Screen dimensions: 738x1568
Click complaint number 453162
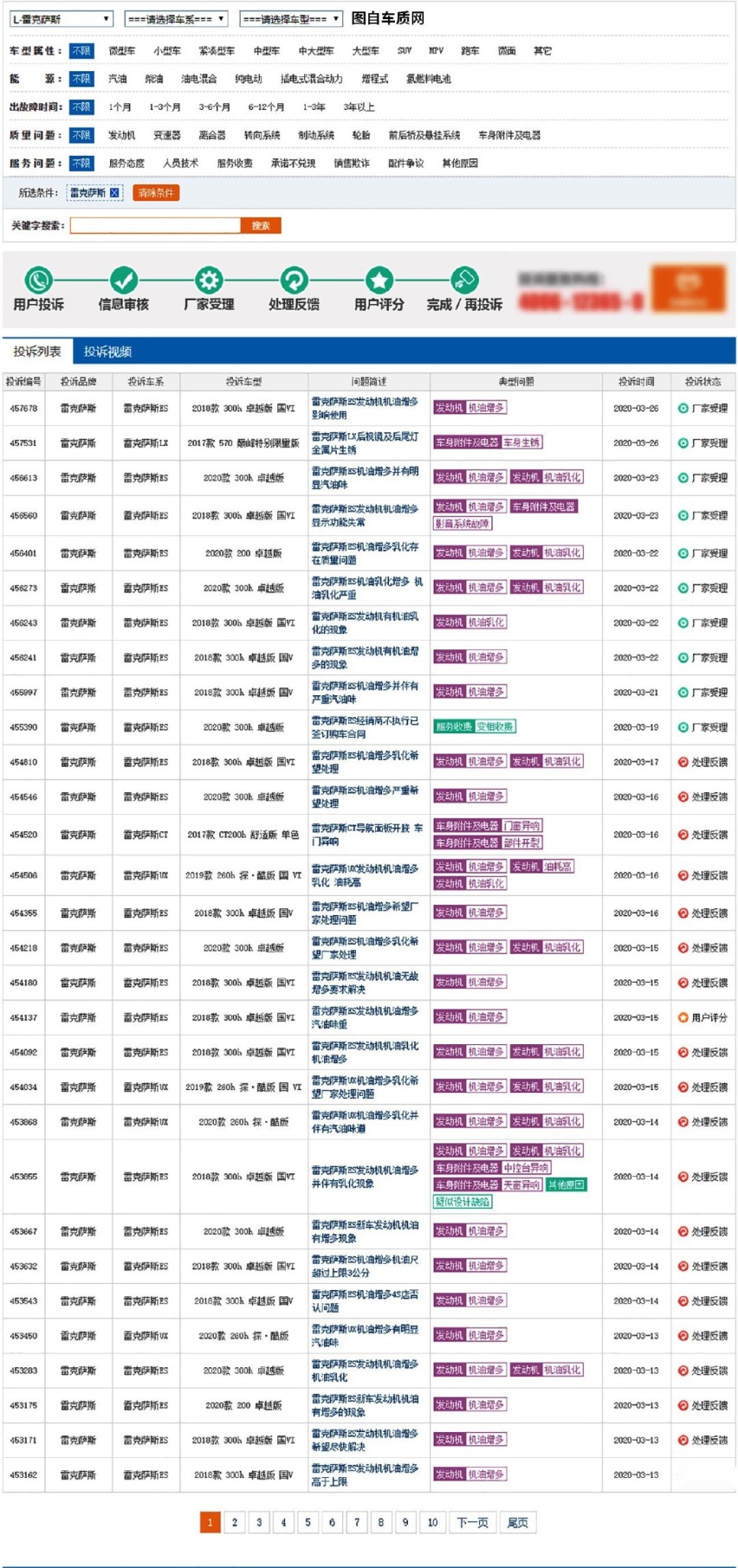23,1474
